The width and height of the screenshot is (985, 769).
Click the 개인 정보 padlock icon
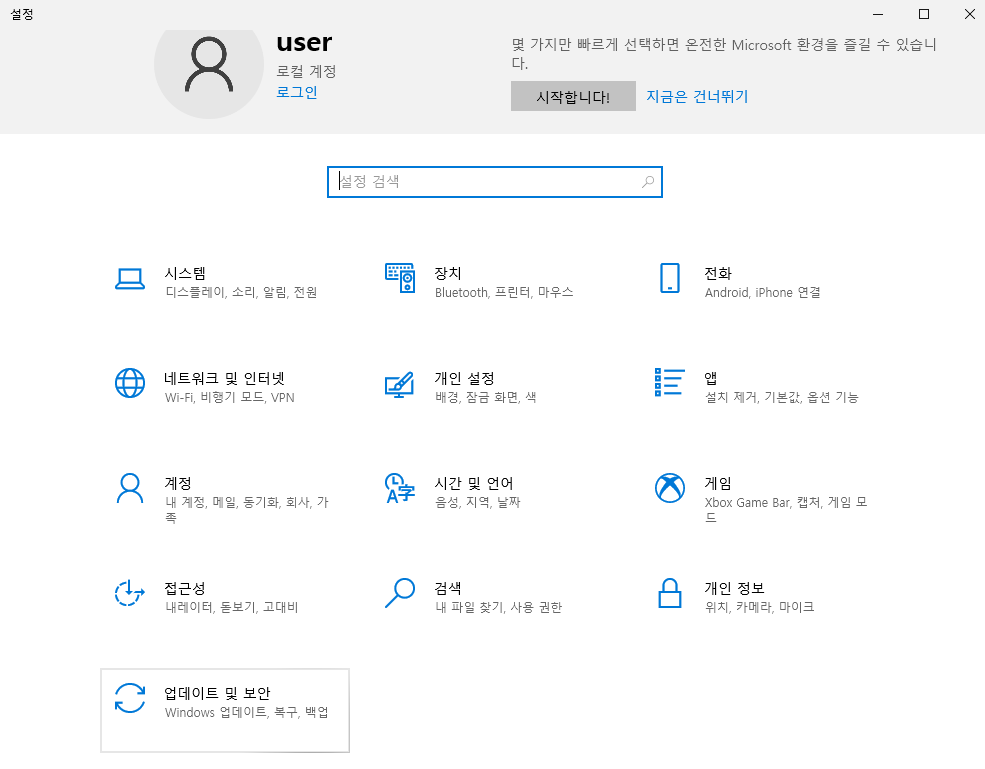click(670, 593)
